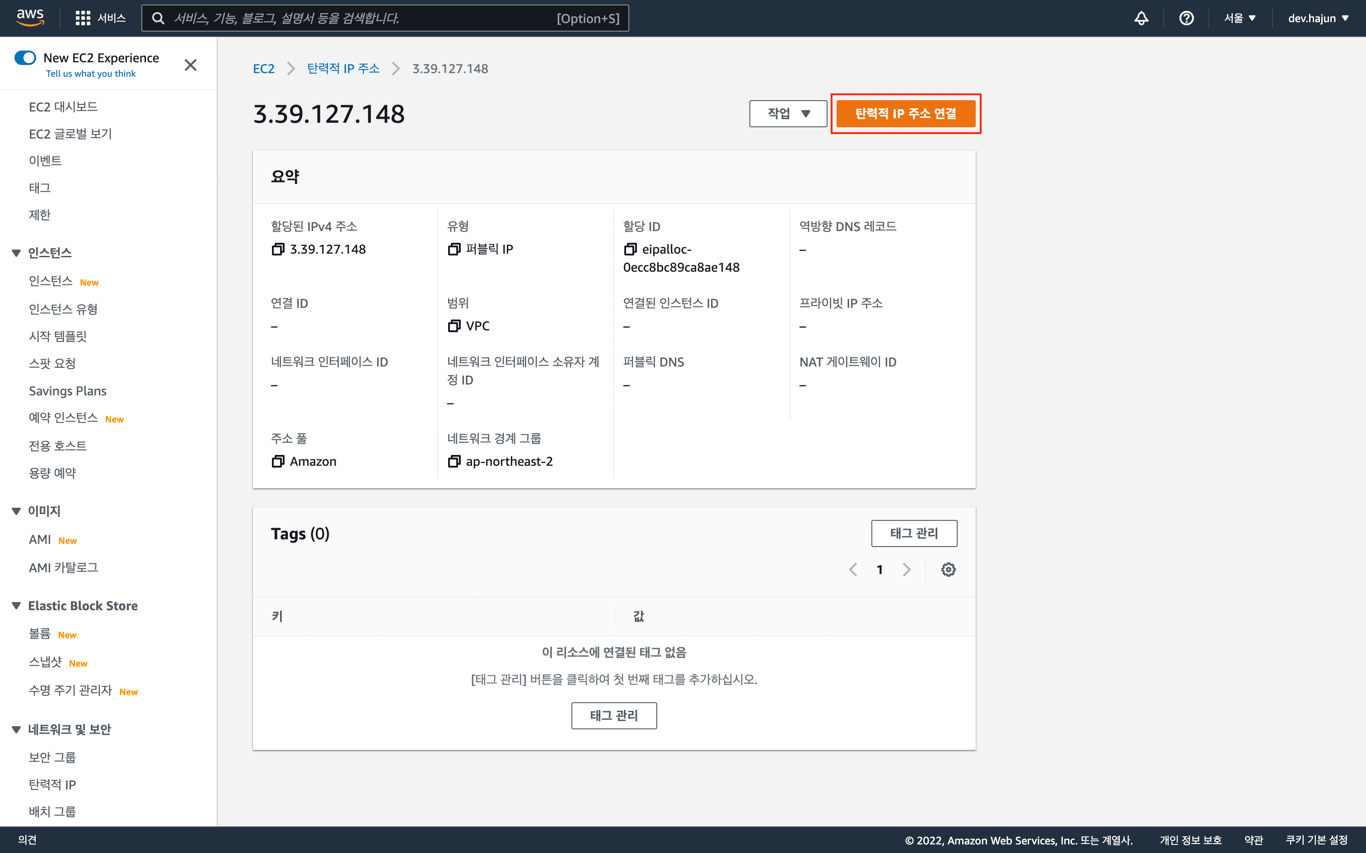Copy the allocated IPv4 address 3.39.127.148
The height and width of the screenshot is (853, 1366).
click(x=278, y=249)
